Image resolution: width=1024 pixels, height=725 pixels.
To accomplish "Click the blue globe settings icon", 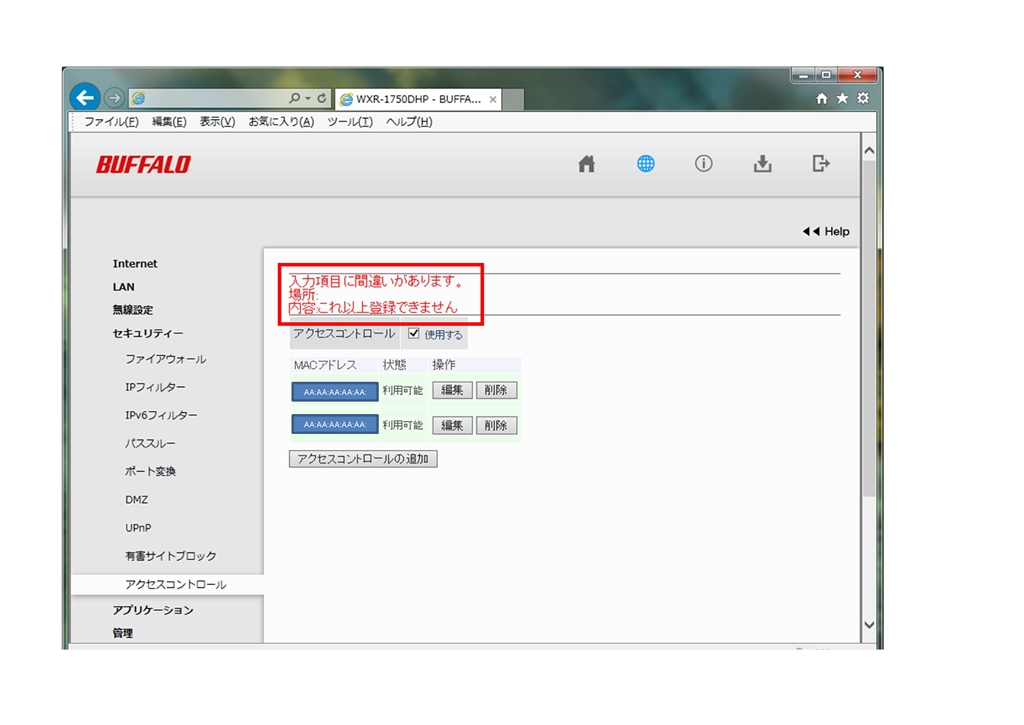I will click(x=645, y=163).
